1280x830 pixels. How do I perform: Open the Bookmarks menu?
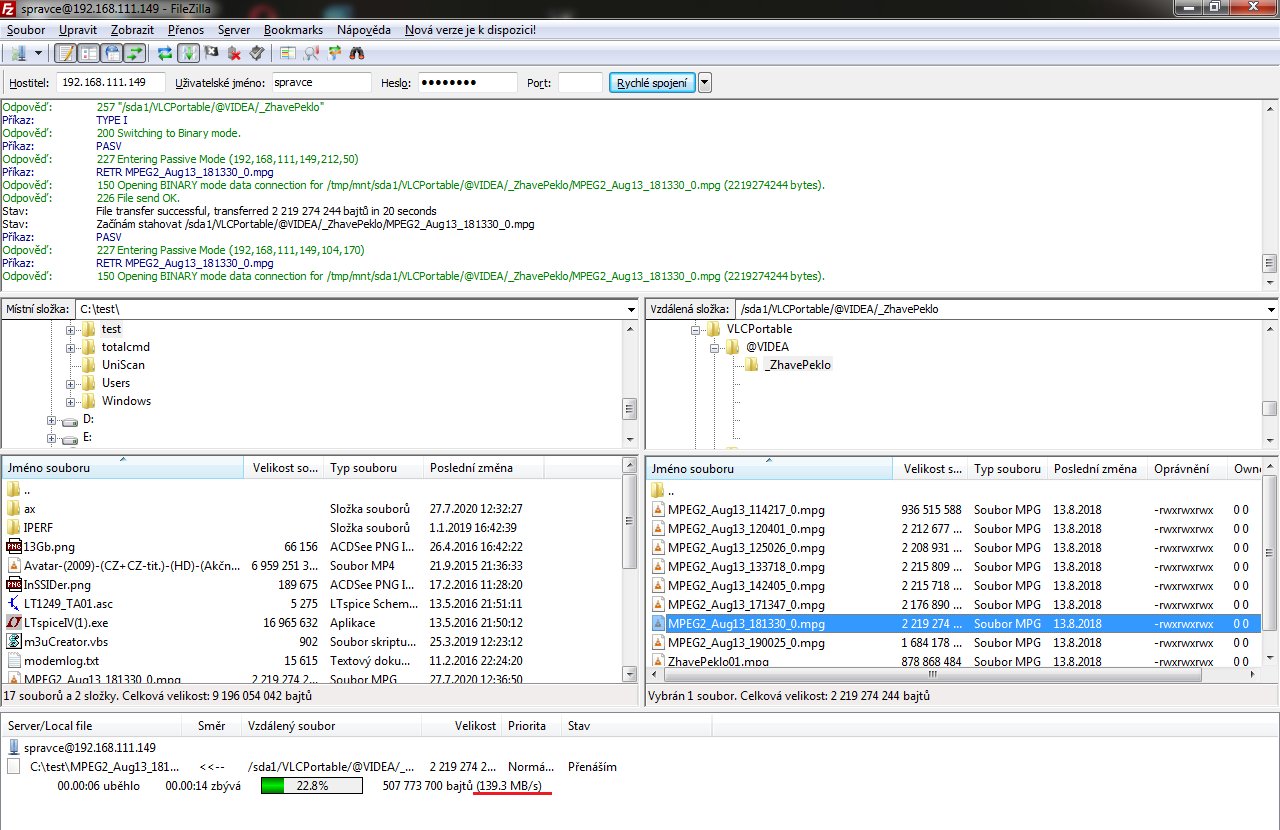click(x=293, y=30)
